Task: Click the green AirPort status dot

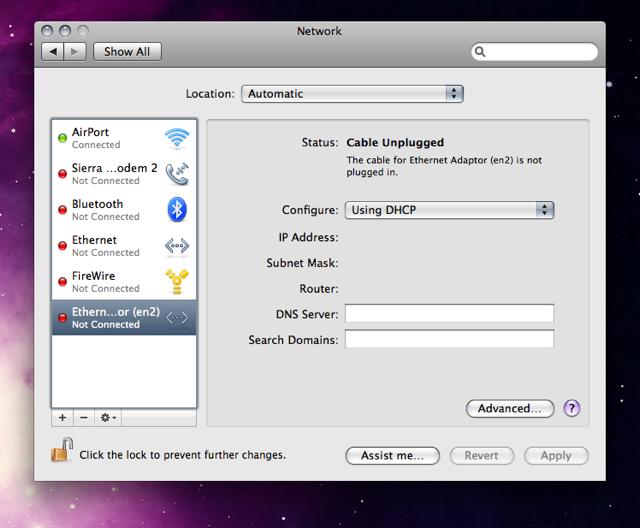Action: (62, 138)
